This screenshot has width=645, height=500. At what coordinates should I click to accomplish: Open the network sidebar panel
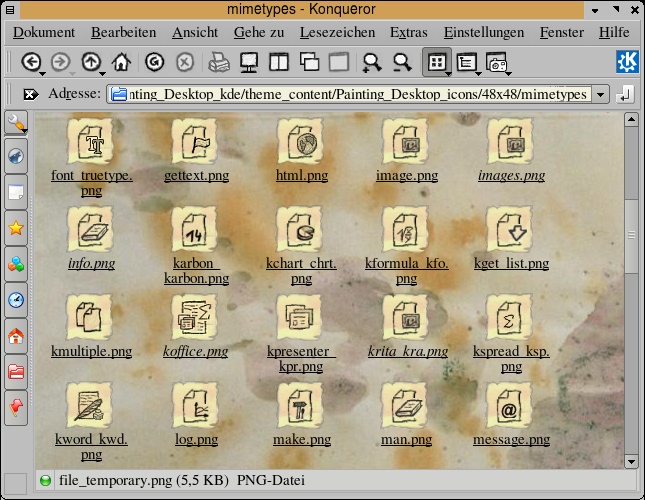click(16, 156)
